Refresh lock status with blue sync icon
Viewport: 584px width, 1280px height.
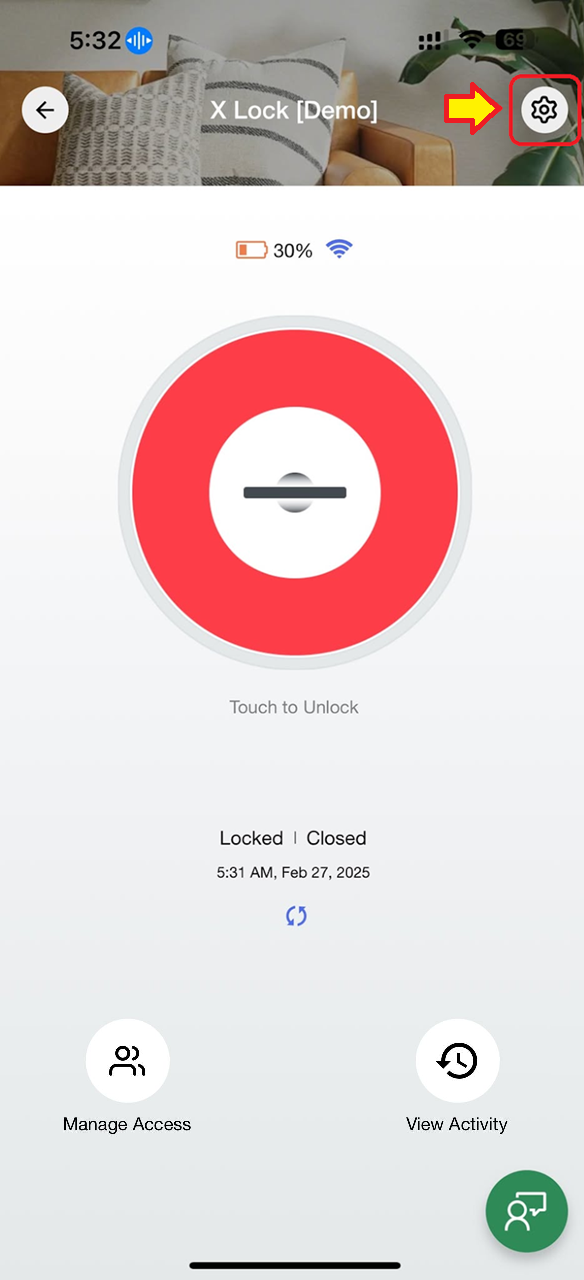click(x=296, y=916)
